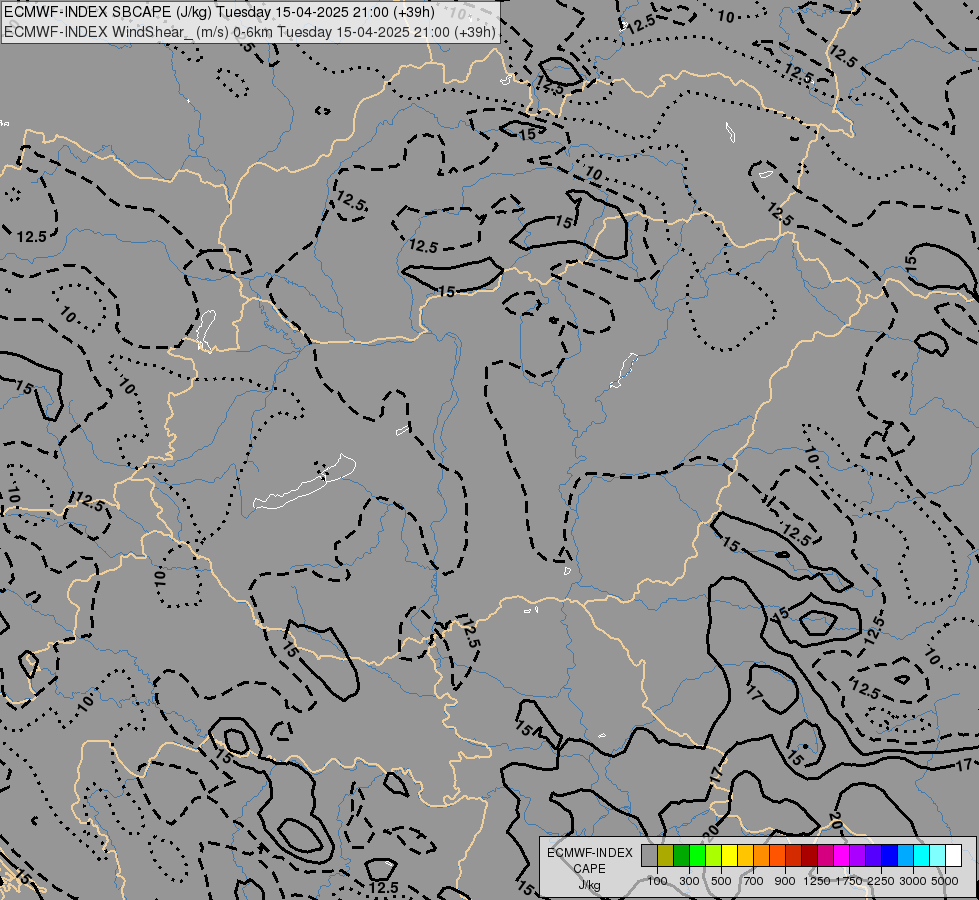Click the CAPE label in legend

point(589,869)
